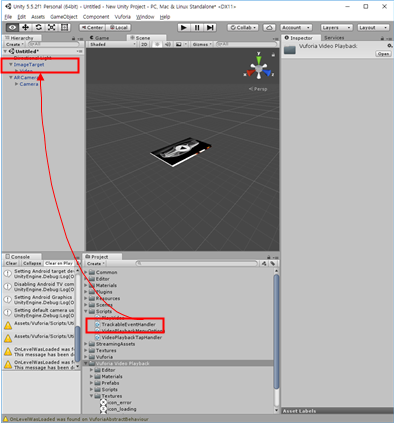394x423 pixels.
Task: Toggle Local handle rotation button
Action: 118,27
